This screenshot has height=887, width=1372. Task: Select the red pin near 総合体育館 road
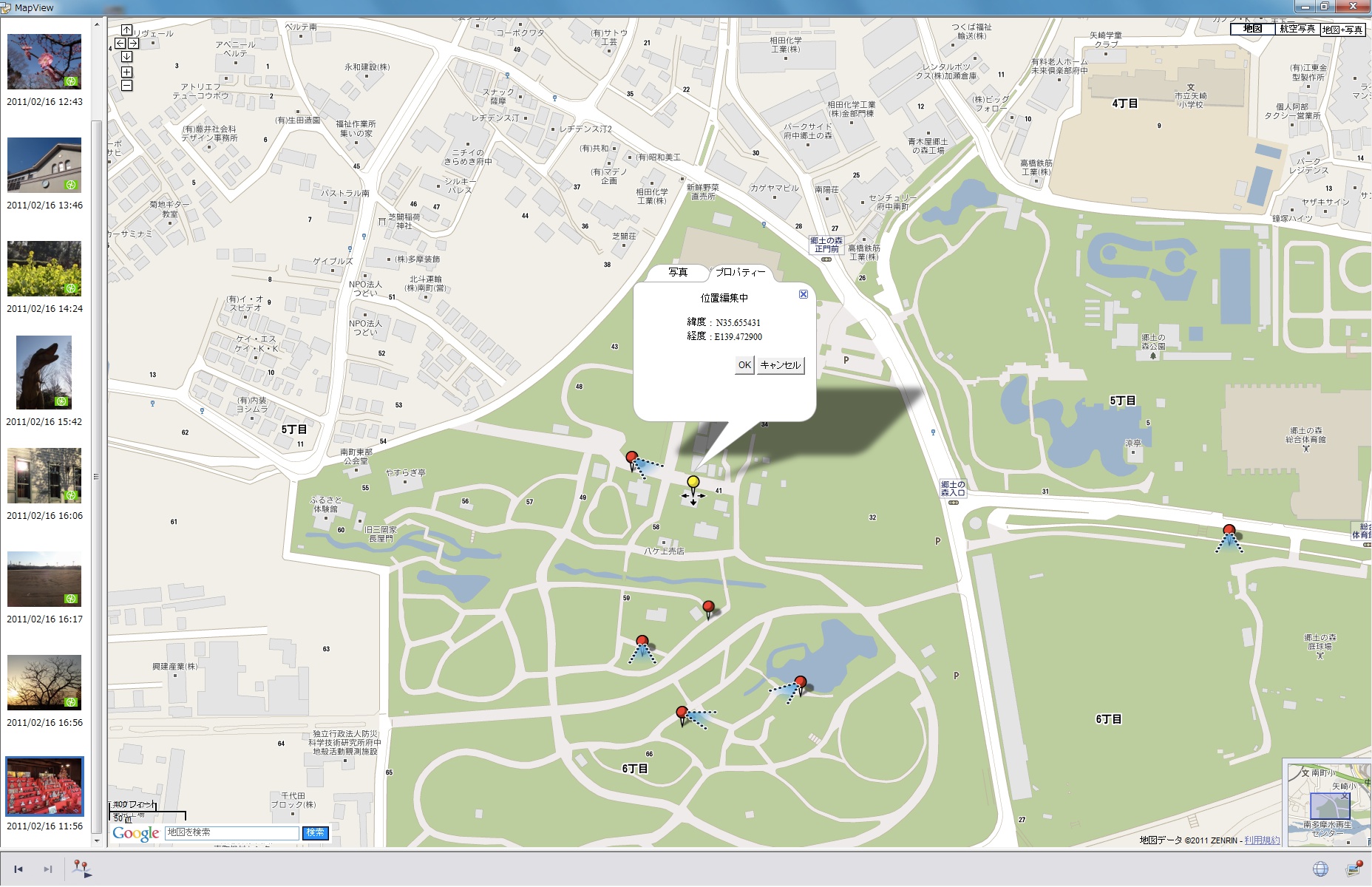[1229, 530]
